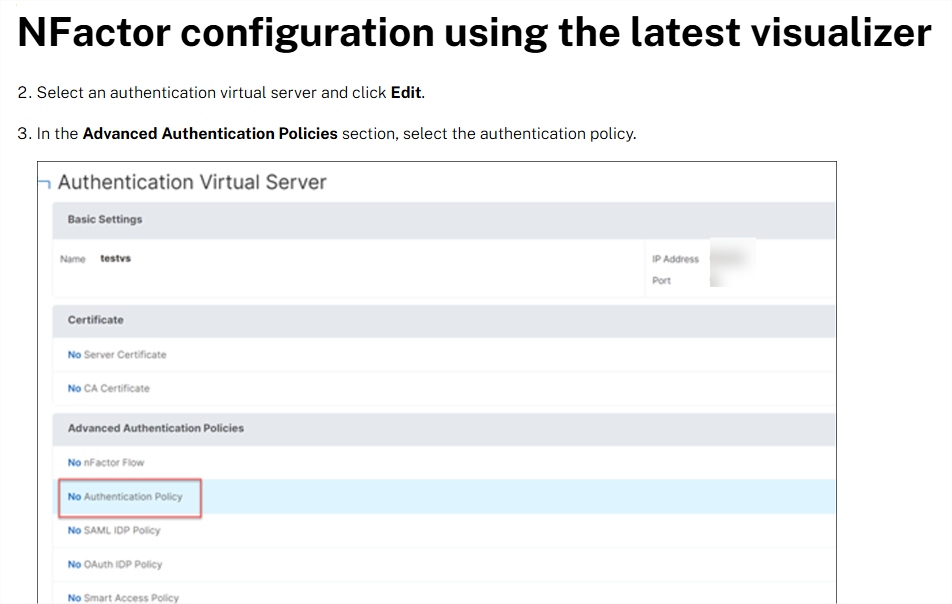Click the No Authentication Policy link
Viewport: 952px width, 604px height.
125,497
